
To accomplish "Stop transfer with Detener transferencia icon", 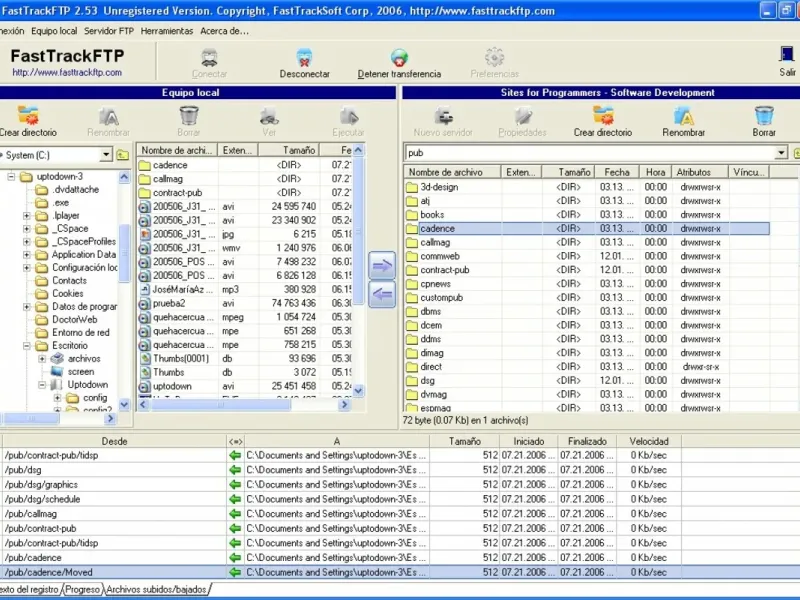I will coord(399,57).
